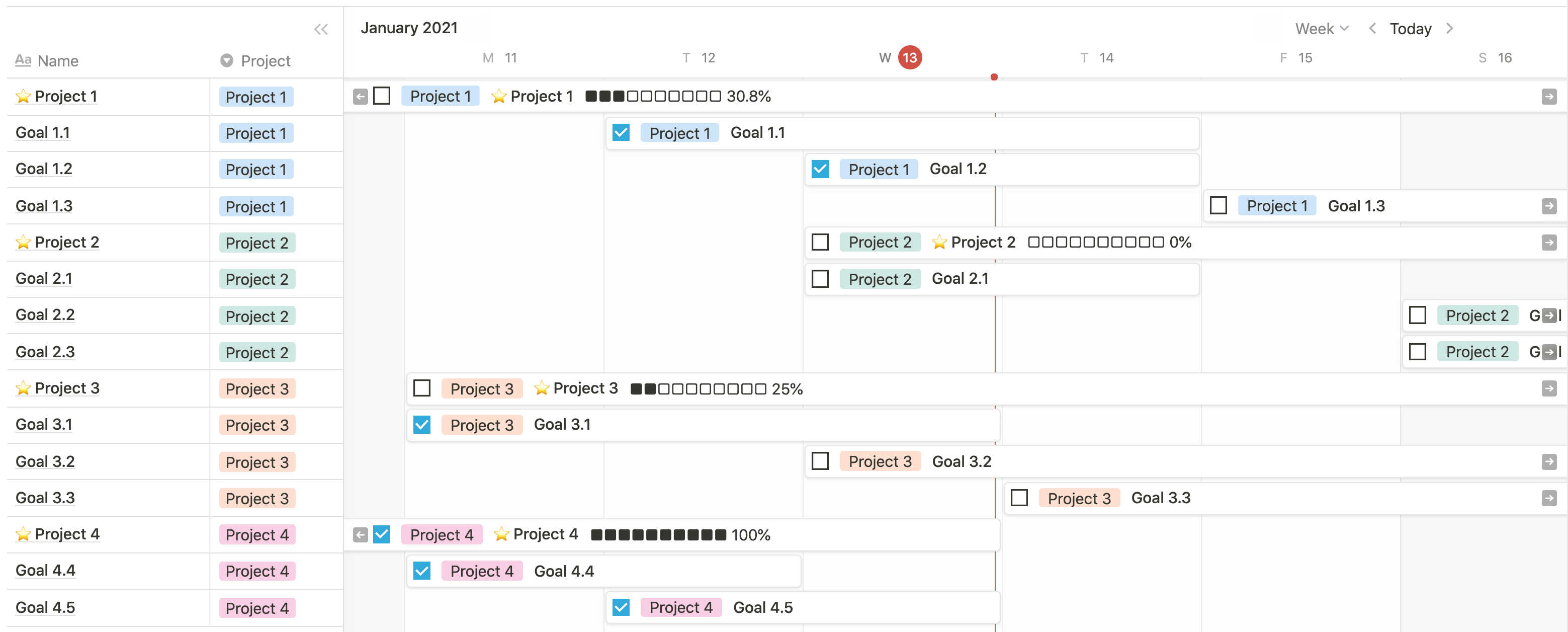Click the Name column text-type icon
This screenshot has width=1568, height=632.
click(23, 60)
